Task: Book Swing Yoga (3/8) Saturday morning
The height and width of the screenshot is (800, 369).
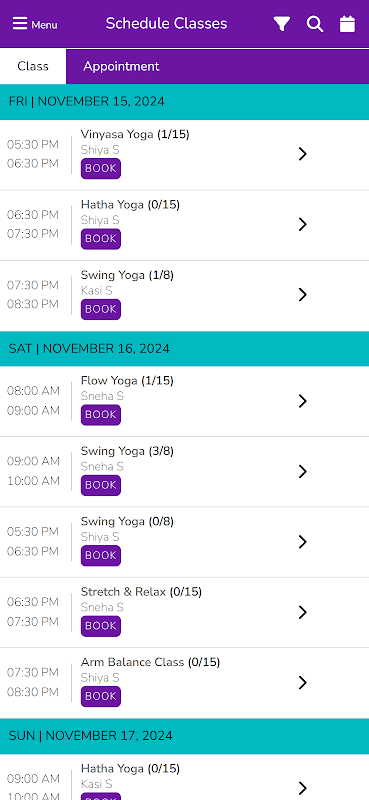Action: pyautogui.click(x=101, y=485)
